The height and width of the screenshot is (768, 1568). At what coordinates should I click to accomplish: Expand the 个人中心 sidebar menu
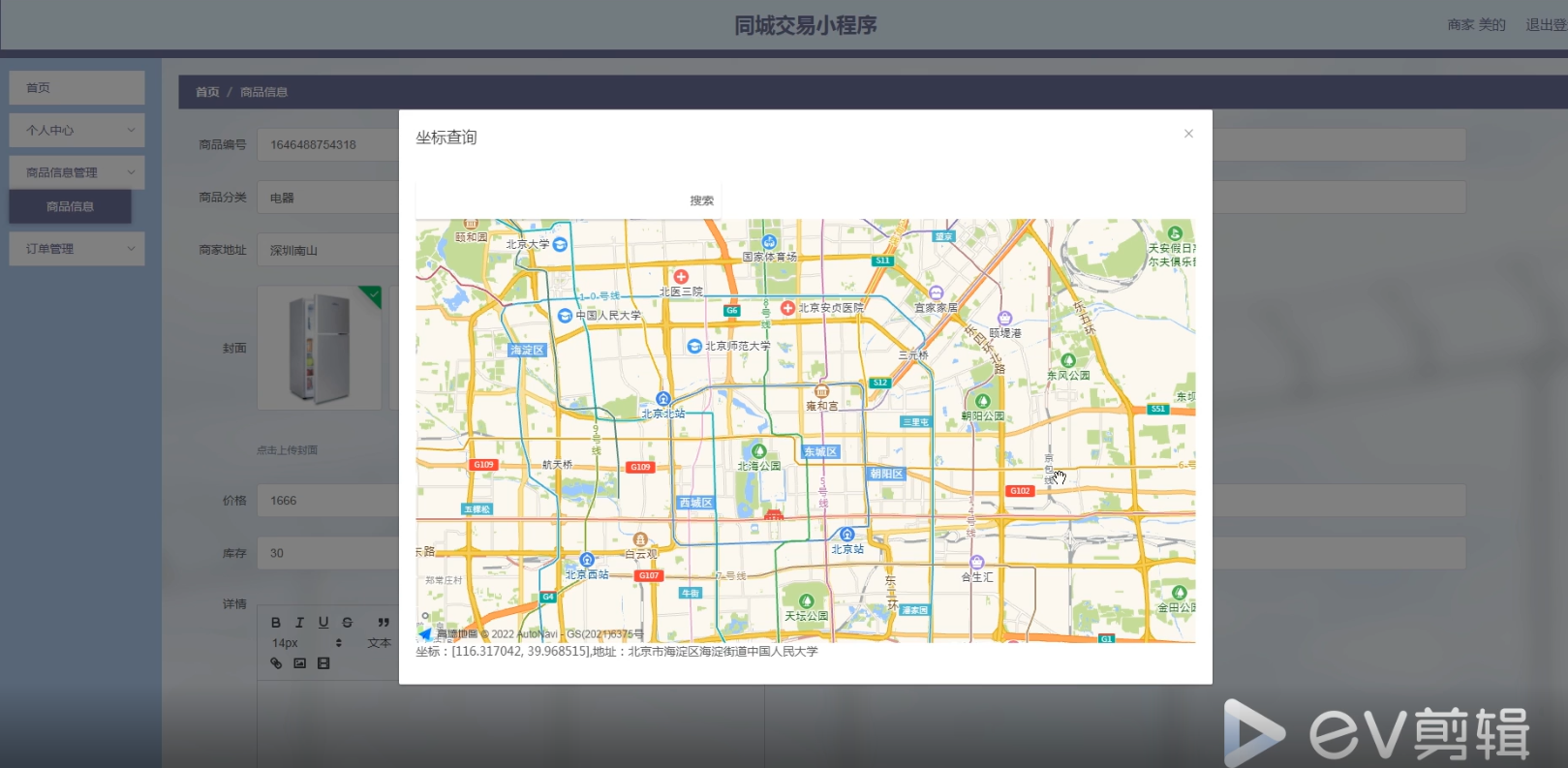pos(77,131)
